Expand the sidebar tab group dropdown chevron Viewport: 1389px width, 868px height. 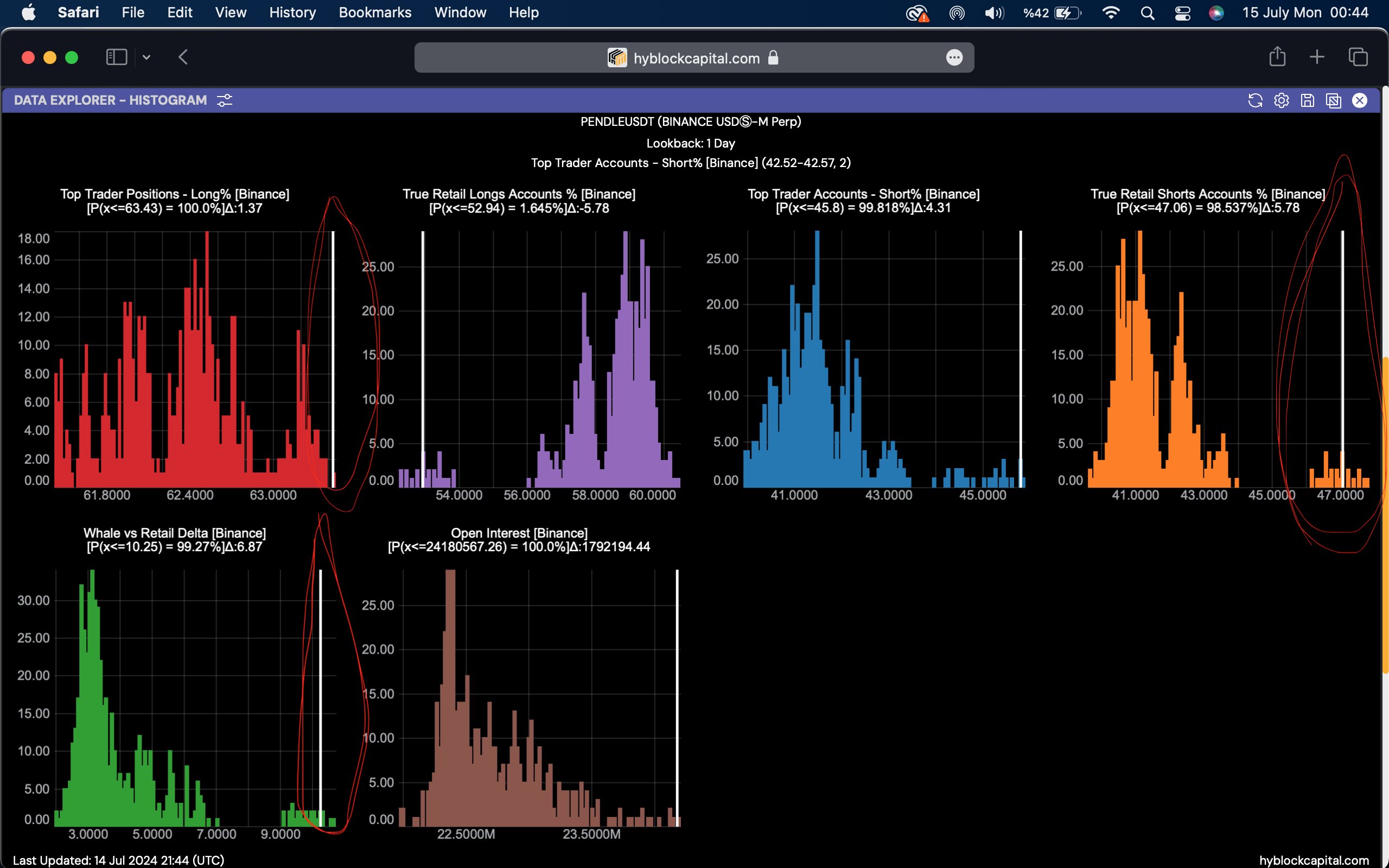pyautogui.click(x=146, y=57)
